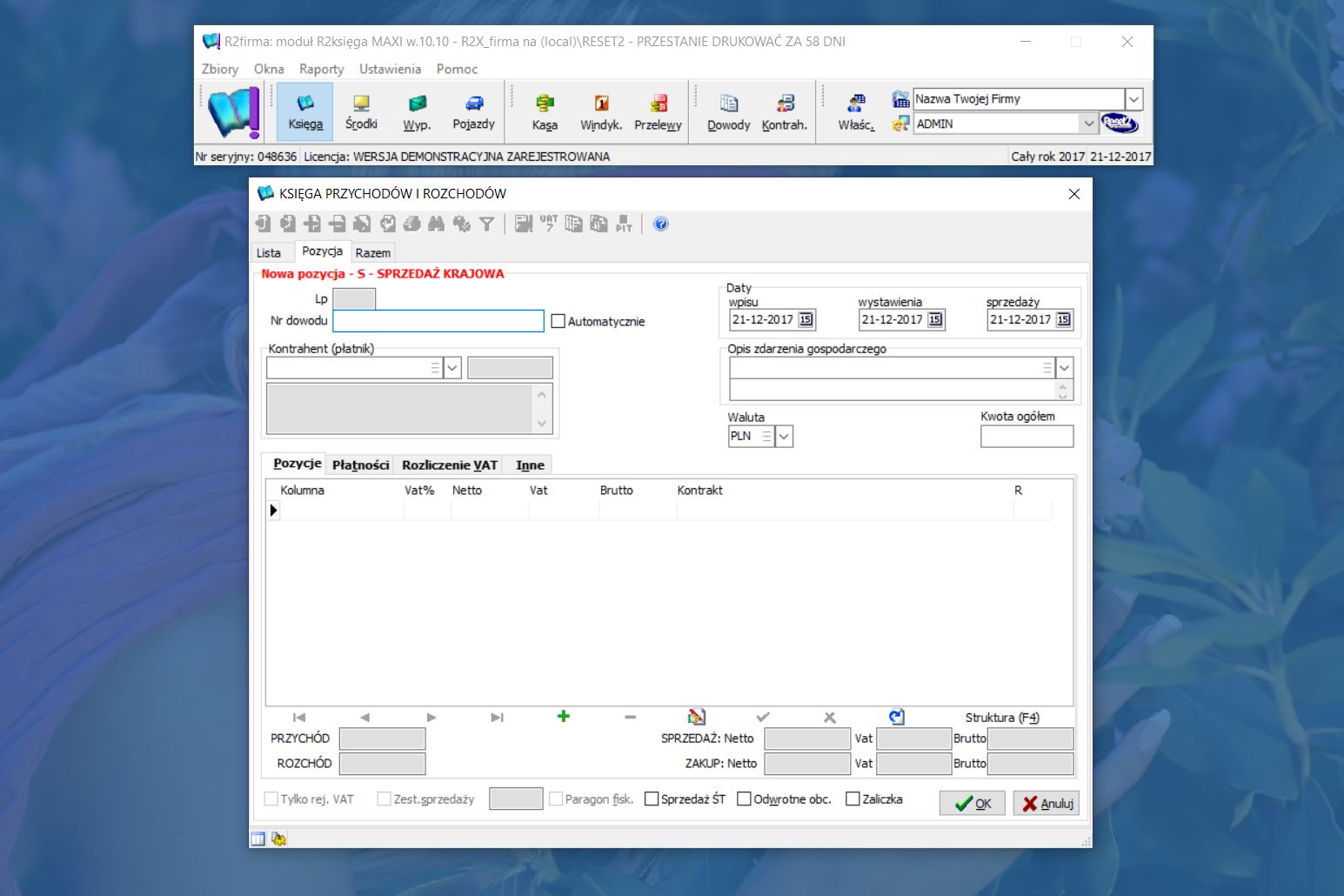Open Kontrahent (płatnik) dropdown list
This screenshot has height=896, width=1344.
tap(452, 369)
